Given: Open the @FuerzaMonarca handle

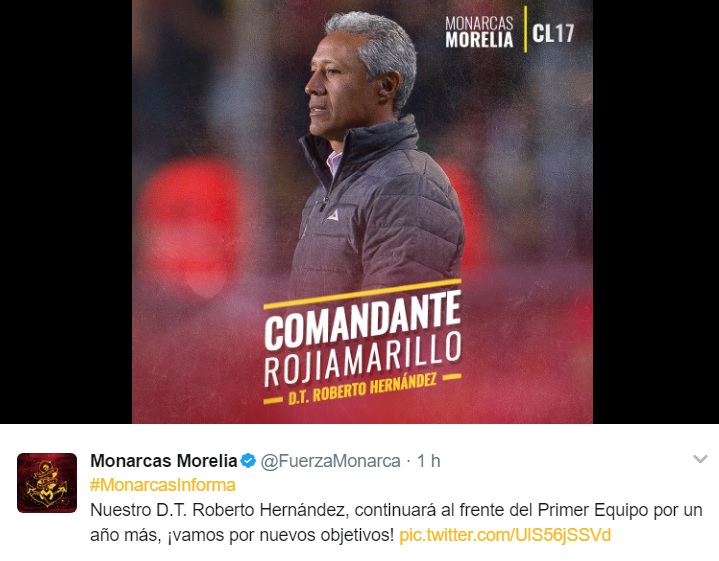Looking at the screenshot, I should click(x=330, y=461).
